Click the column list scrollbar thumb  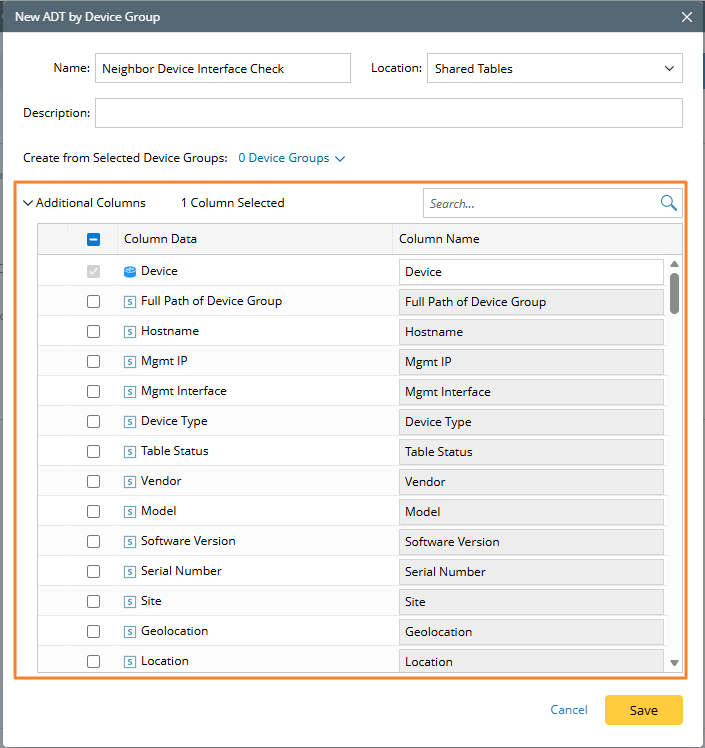tap(675, 293)
